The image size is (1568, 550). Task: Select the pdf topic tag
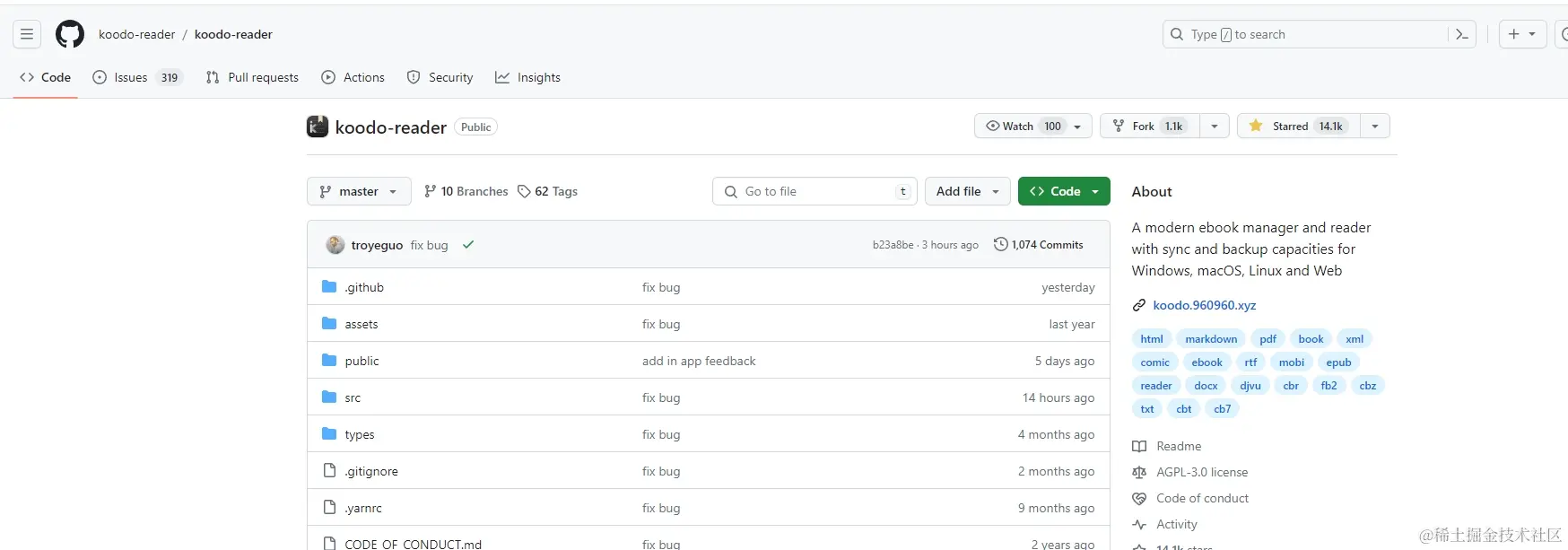coord(1267,339)
